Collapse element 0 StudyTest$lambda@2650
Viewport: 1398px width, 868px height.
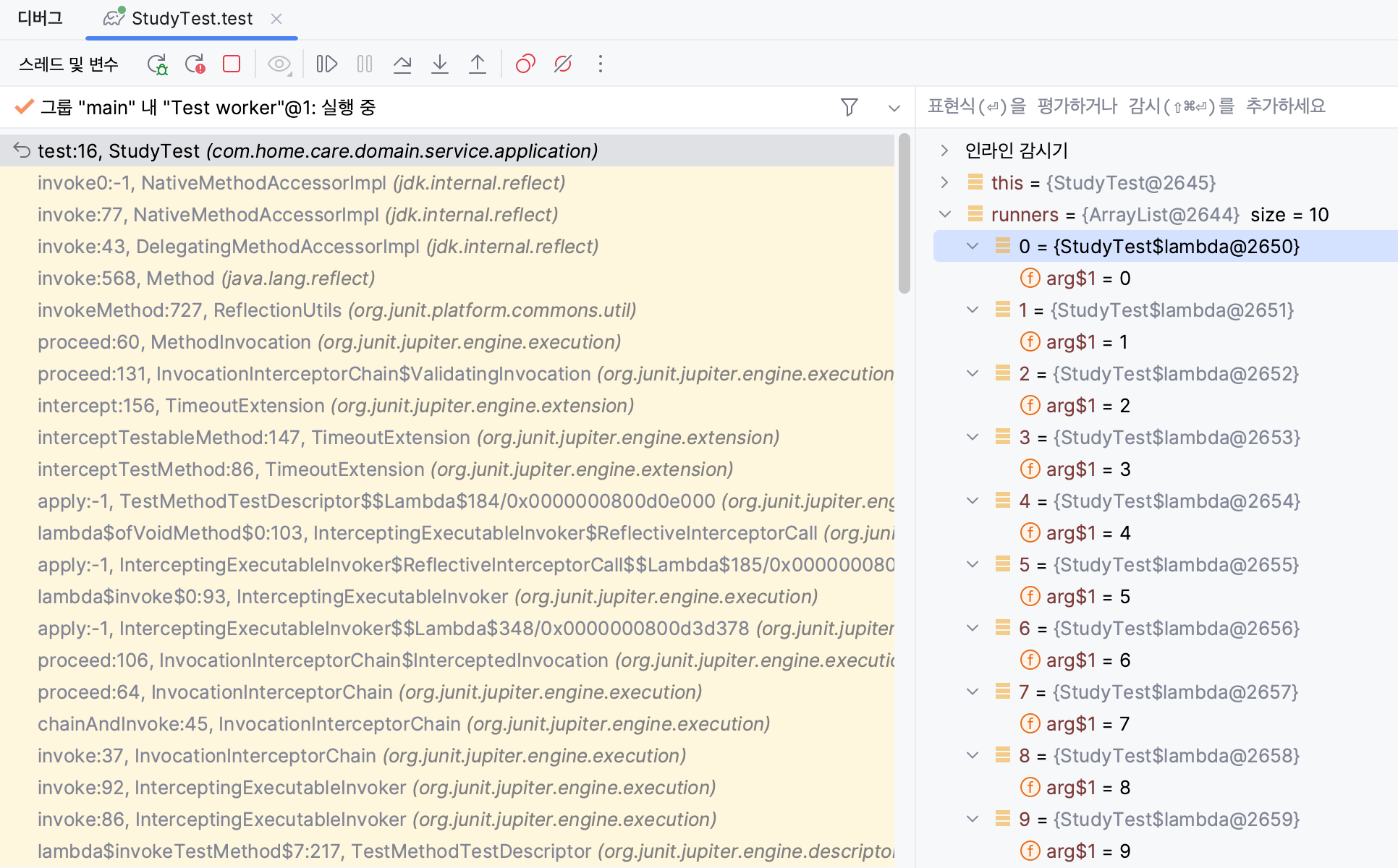973,246
